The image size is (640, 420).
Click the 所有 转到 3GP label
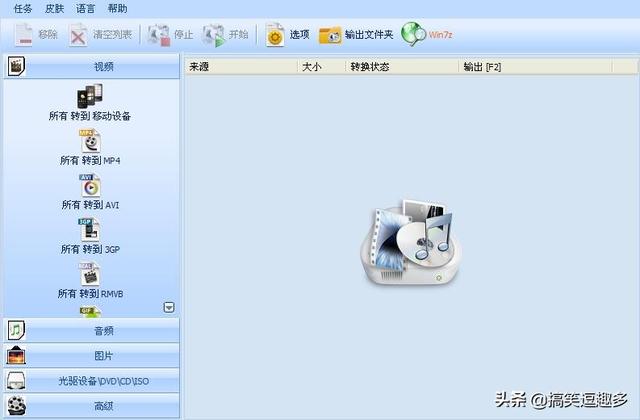[90, 249]
